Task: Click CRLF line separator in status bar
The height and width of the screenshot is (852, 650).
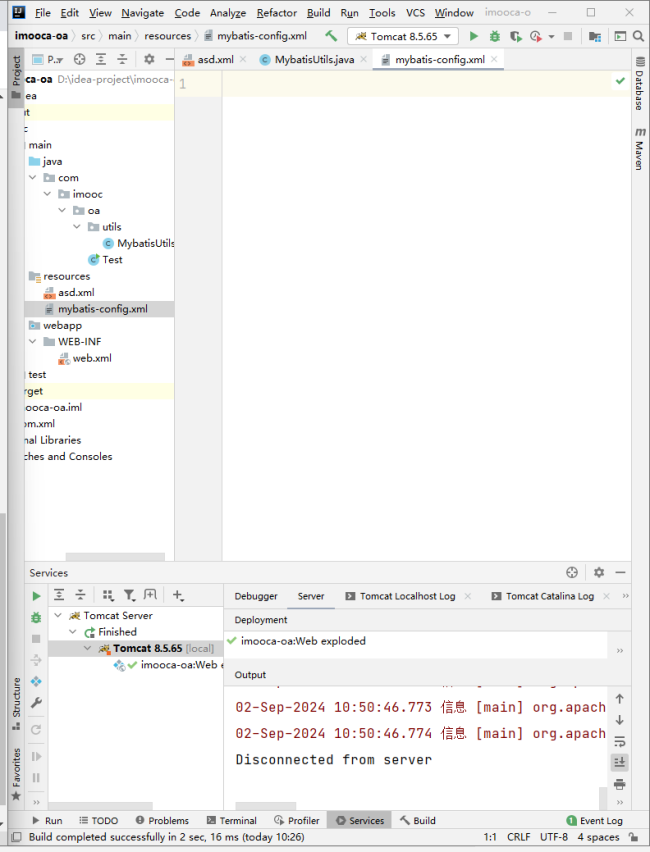Action: click(518, 837)
